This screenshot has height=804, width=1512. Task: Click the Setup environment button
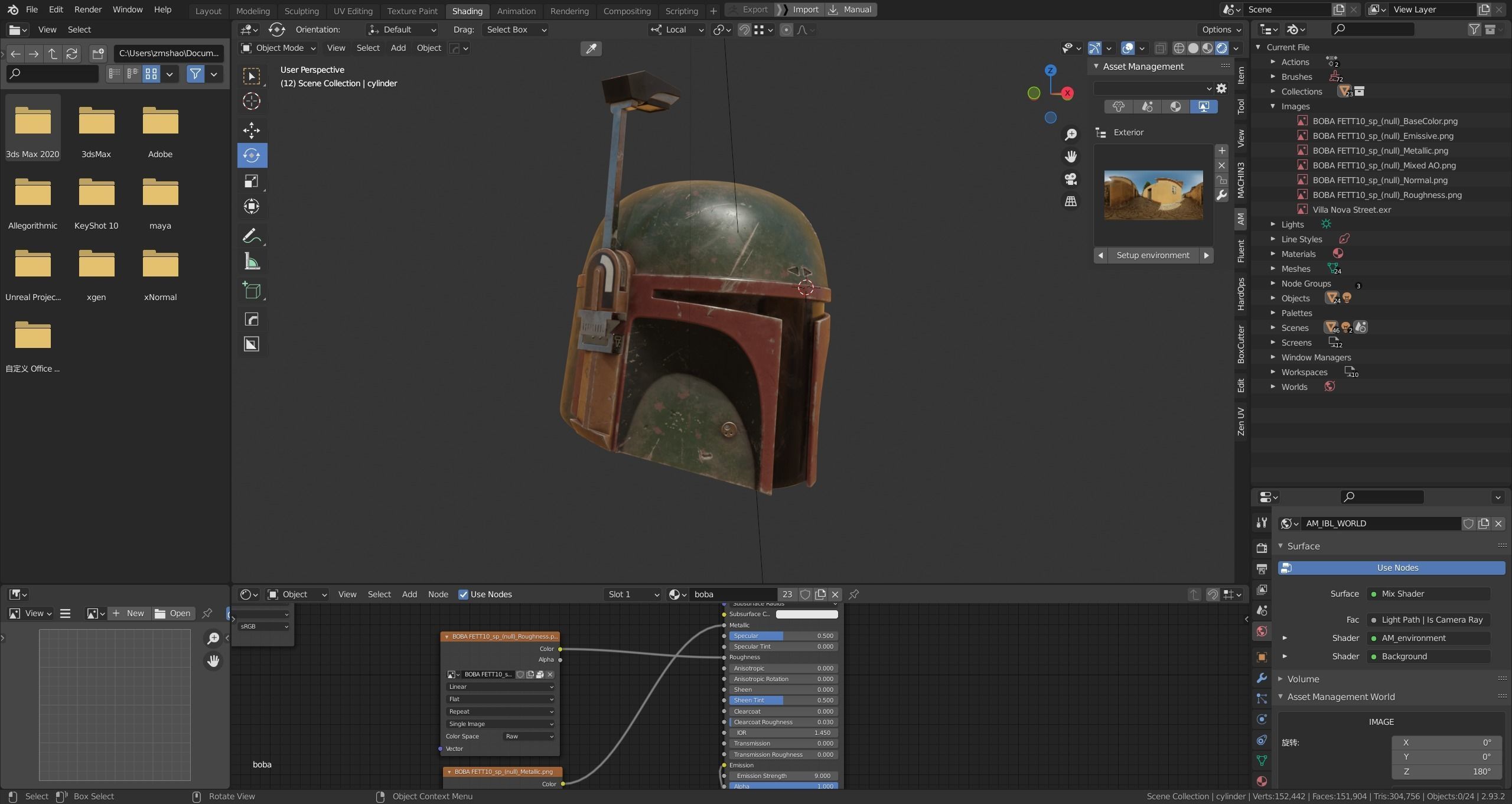(1153, 255)
